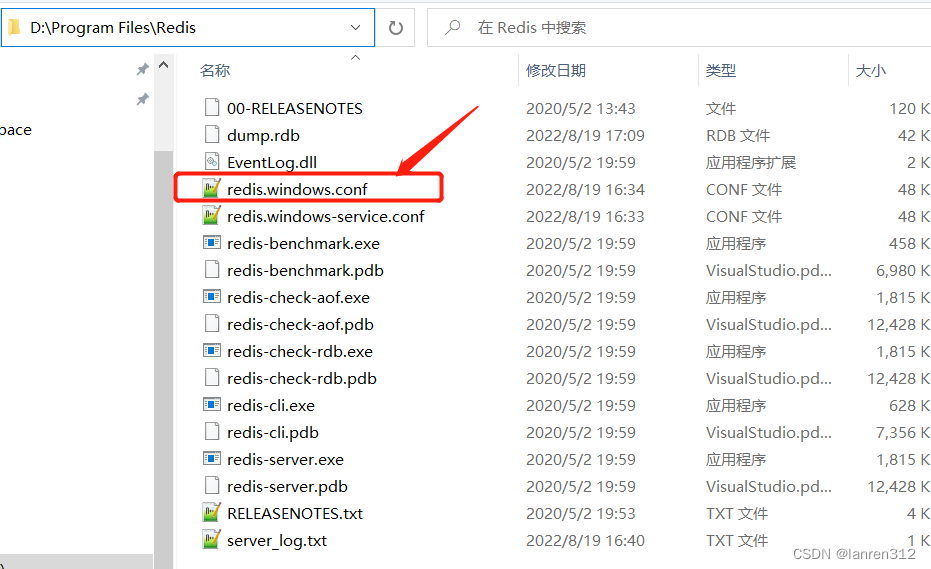Click the EventLog.dll file icon

[x=211, y=162]
